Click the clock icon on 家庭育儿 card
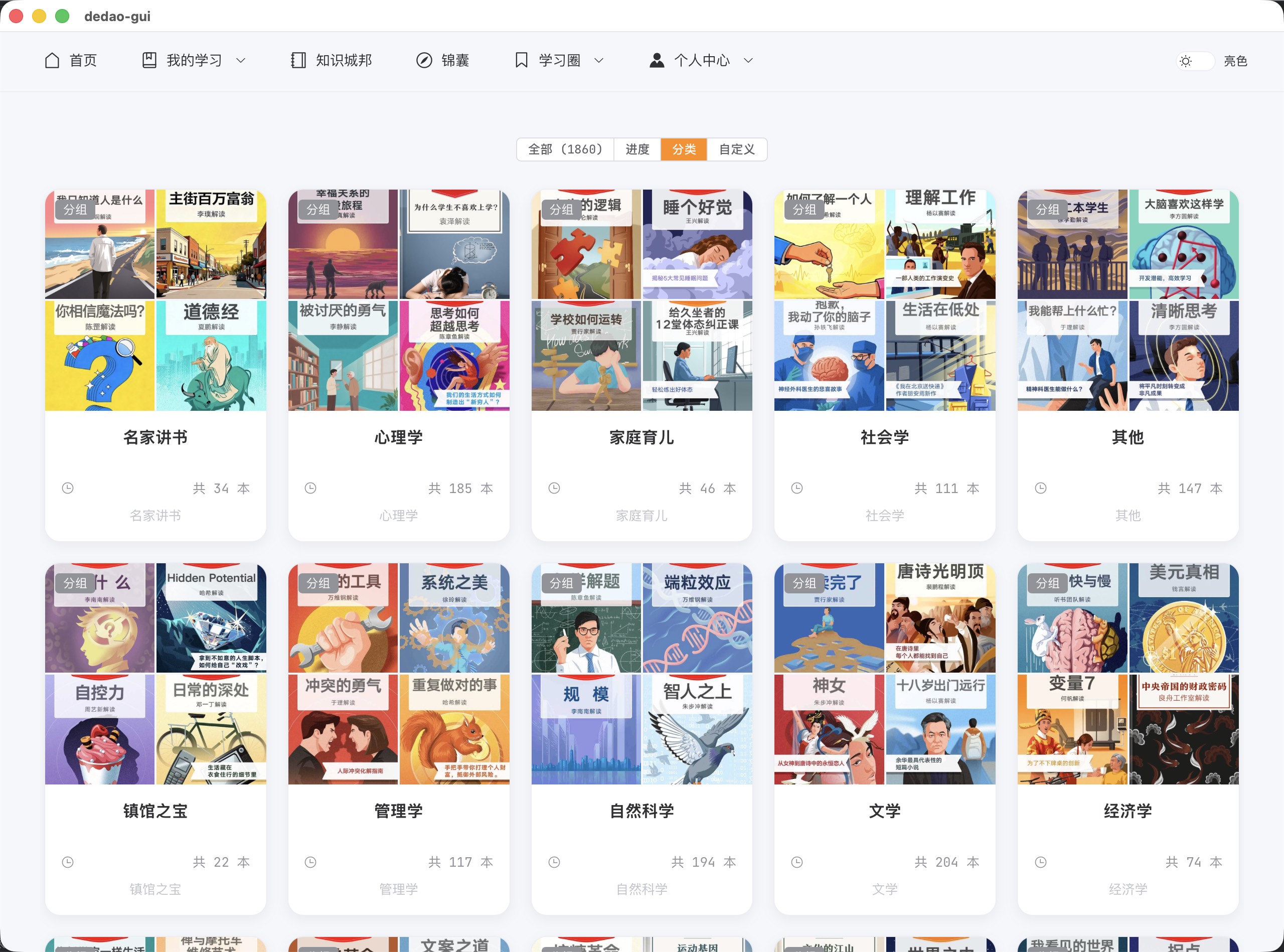This screenshot has width=1284, height=952. (x=554, y=488)
